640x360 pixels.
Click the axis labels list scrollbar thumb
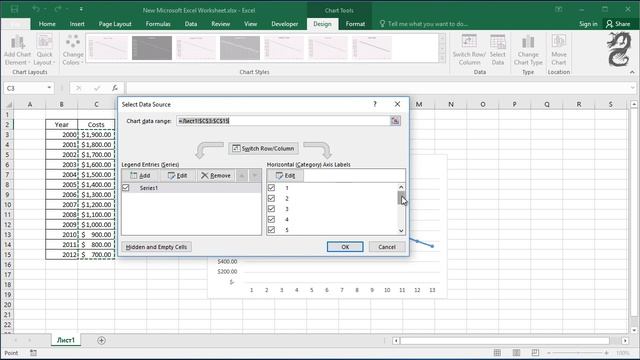pyautogui.click(x=401, y=198)
